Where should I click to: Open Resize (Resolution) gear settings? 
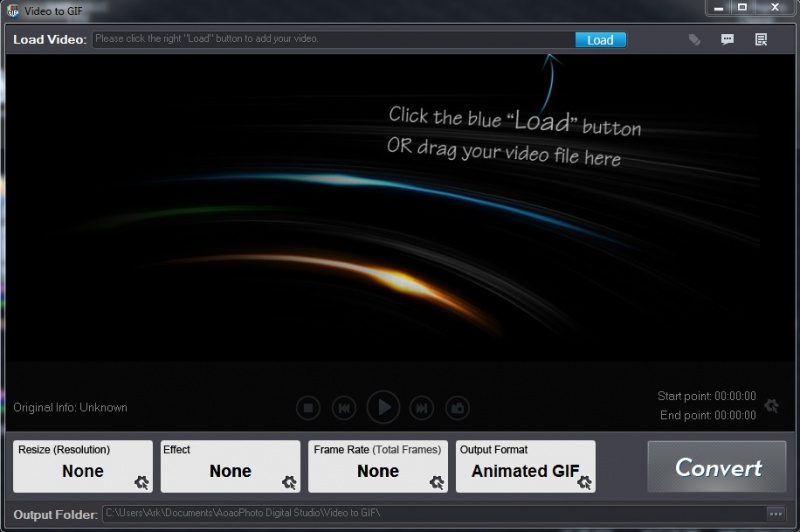point(141,482)
